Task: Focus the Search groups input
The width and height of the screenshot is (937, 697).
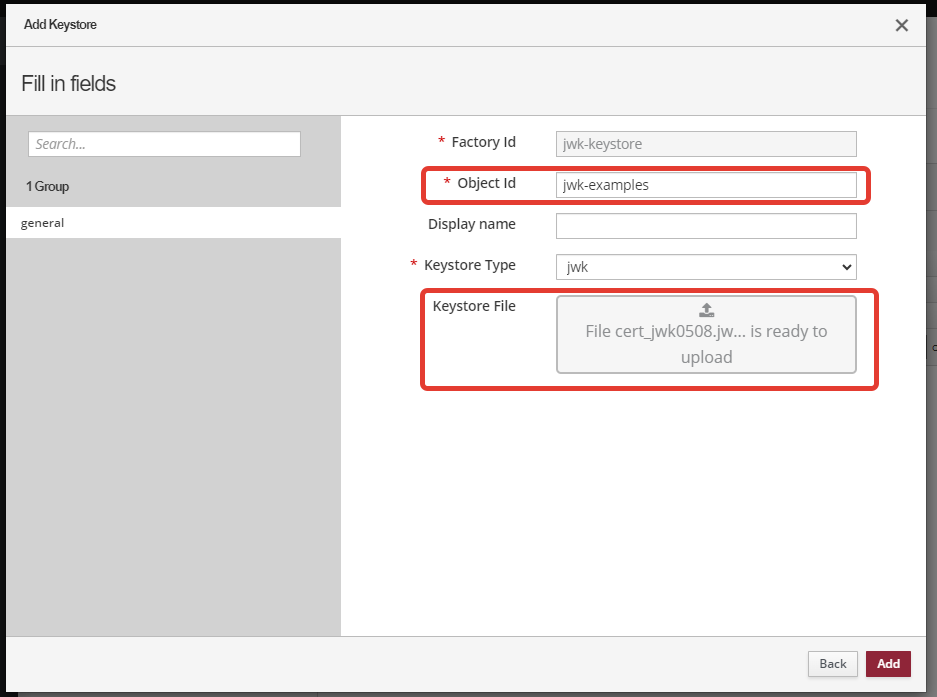Action: [164, 144]
